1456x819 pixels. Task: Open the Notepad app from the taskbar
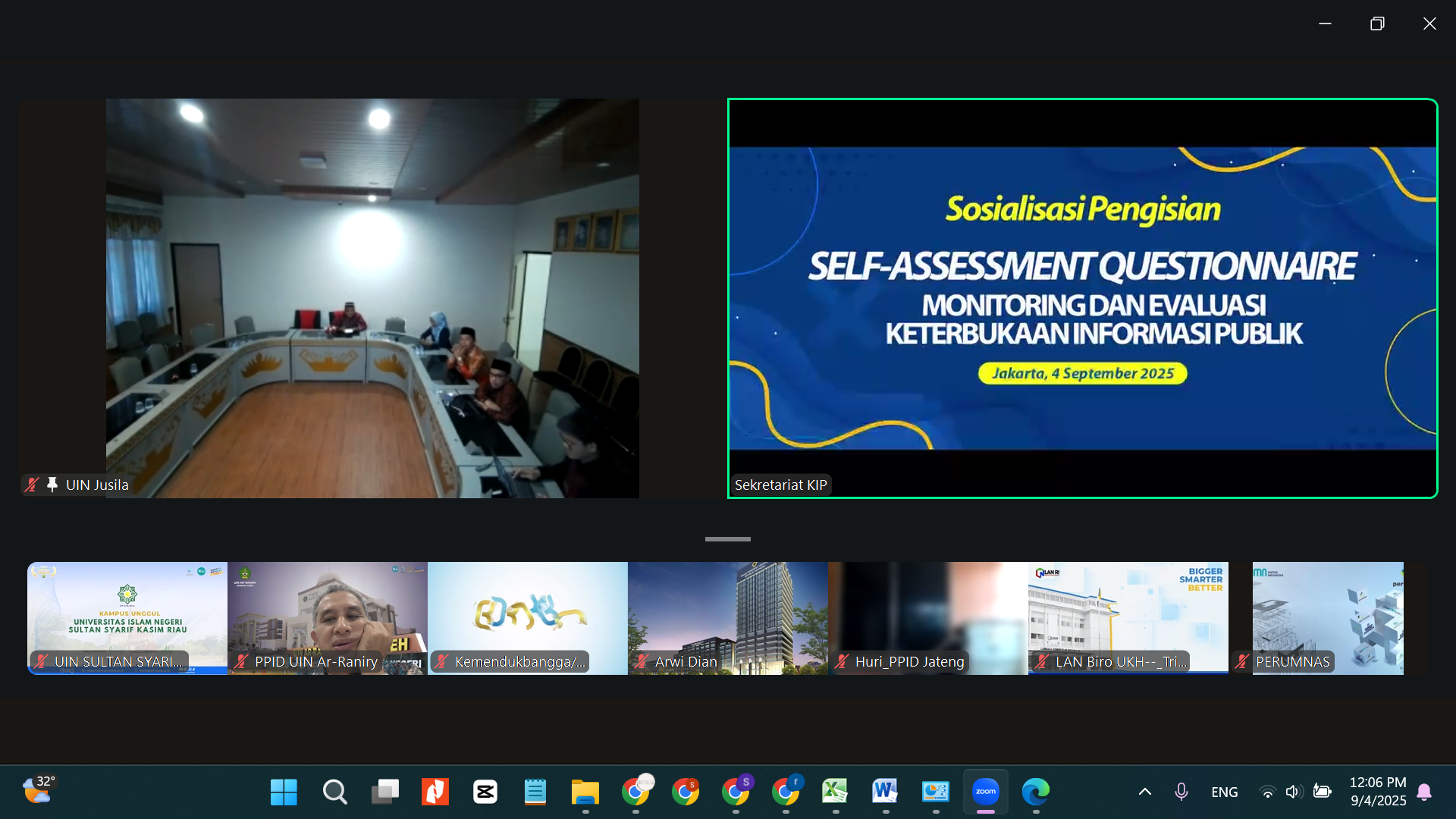click(x=535, y=792)
